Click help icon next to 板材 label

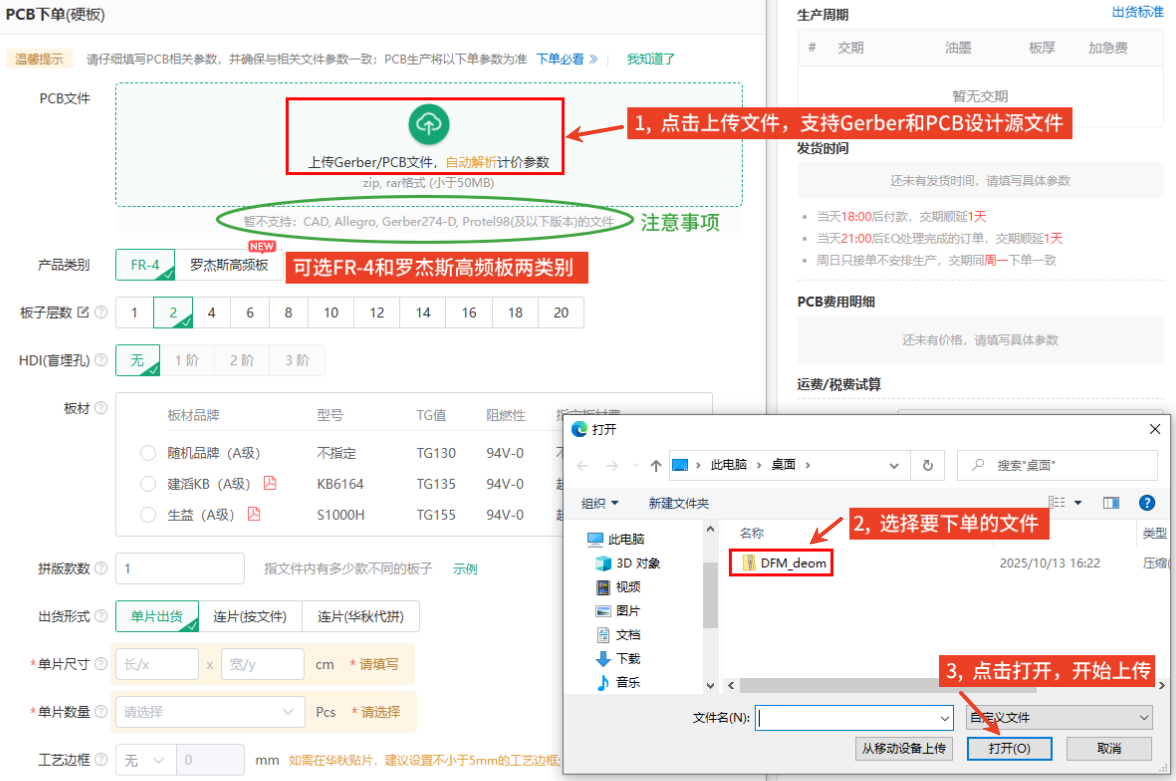coord(101,408)
